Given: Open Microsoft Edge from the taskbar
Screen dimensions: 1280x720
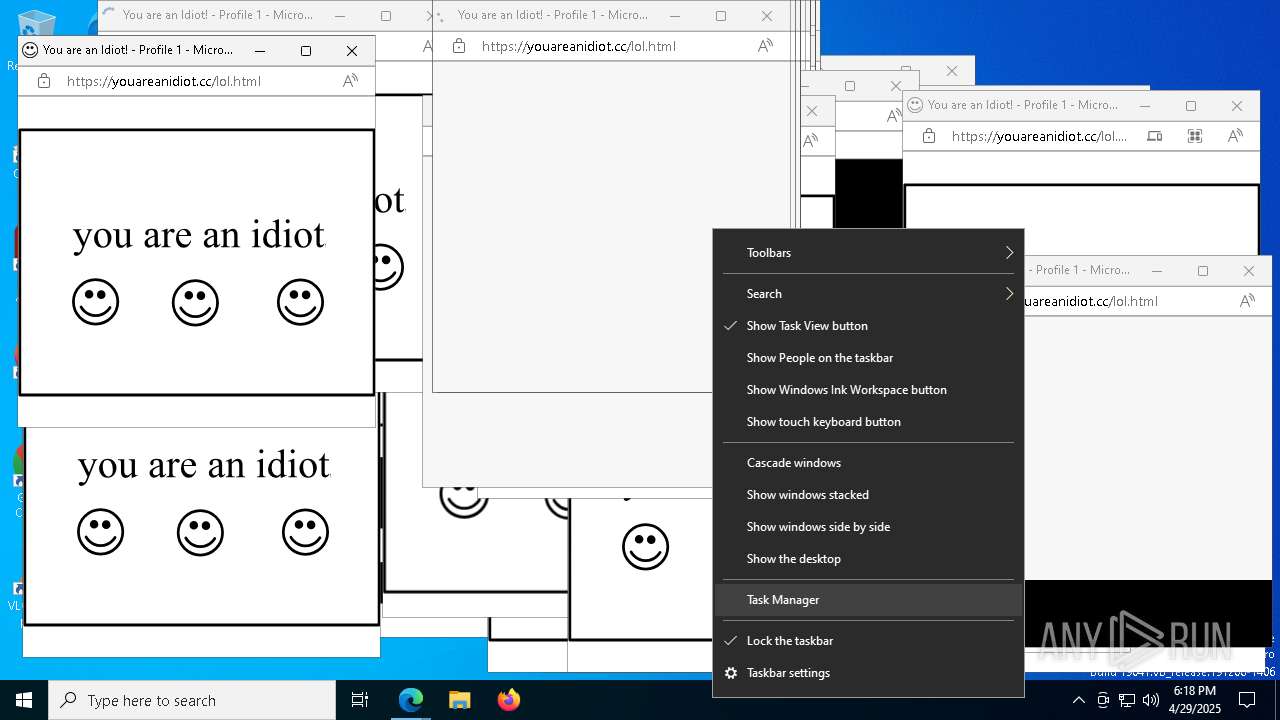Looking at the screenshot, I should (x=411, y=700).
